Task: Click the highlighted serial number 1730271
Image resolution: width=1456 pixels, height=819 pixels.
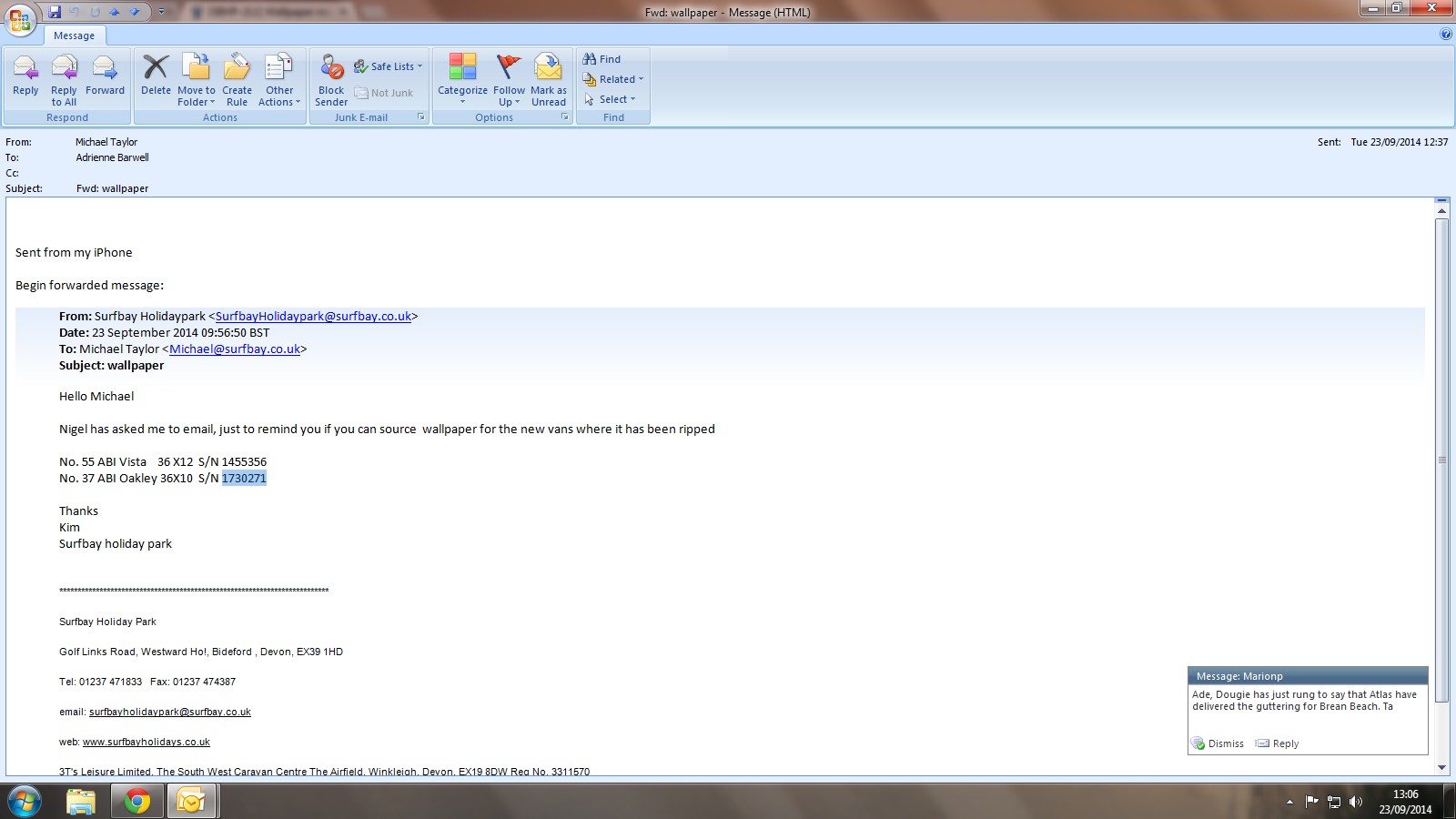Action: coord(244,479)
